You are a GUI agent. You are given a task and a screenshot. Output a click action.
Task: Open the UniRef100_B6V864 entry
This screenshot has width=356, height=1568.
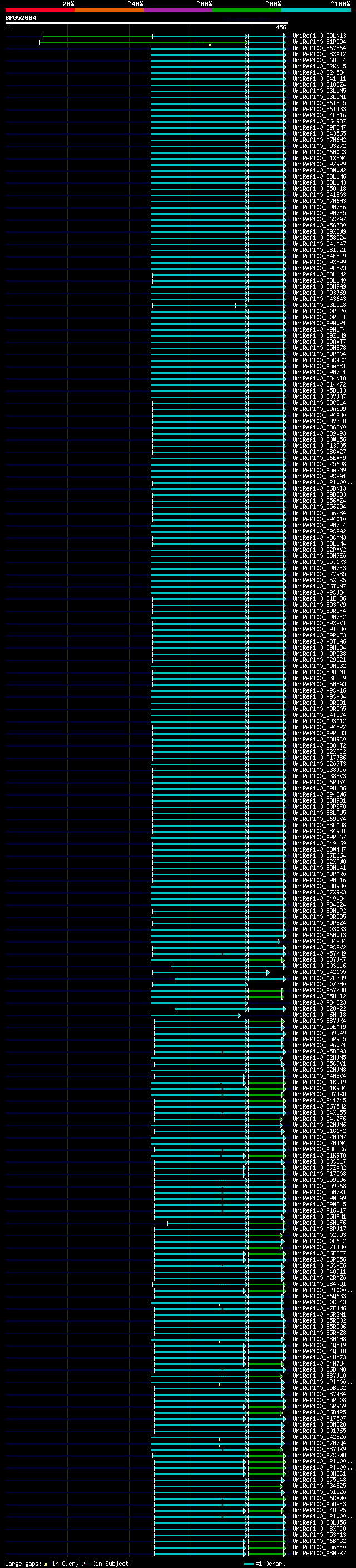click(x=319, y=48)
